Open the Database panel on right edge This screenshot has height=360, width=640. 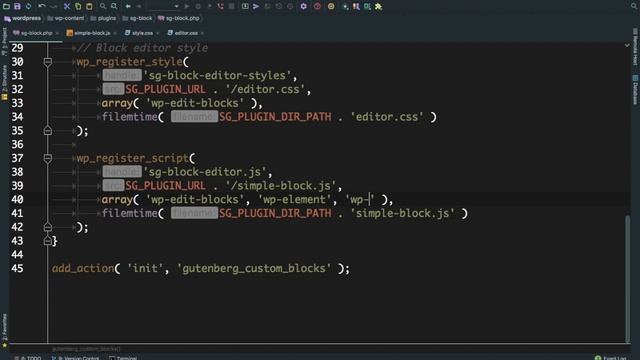click(635, 90)
